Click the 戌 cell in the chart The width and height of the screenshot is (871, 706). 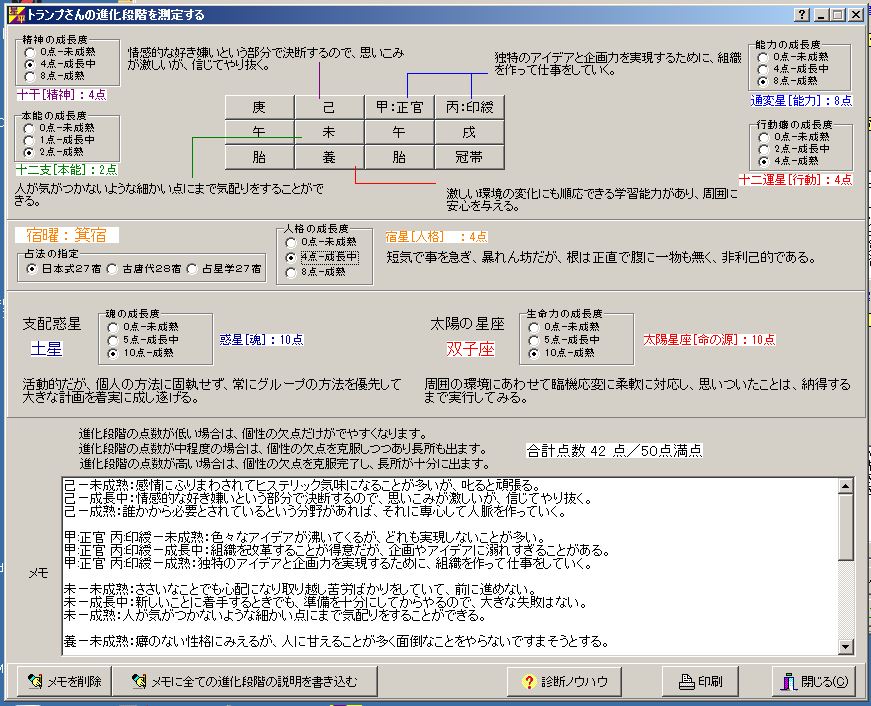[x=469, y=132]
